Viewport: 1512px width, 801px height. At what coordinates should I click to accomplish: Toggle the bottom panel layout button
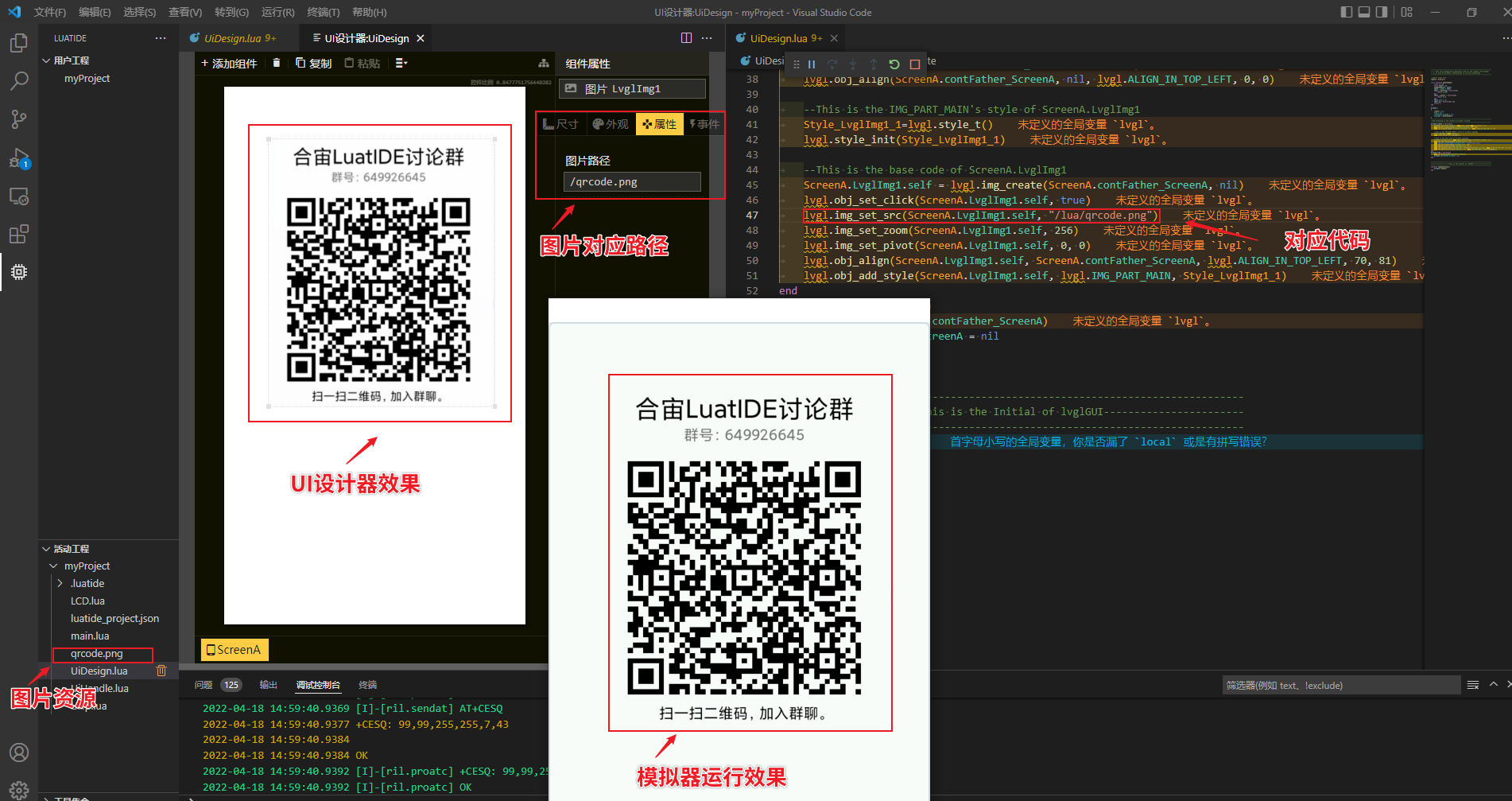point(1364,12)
